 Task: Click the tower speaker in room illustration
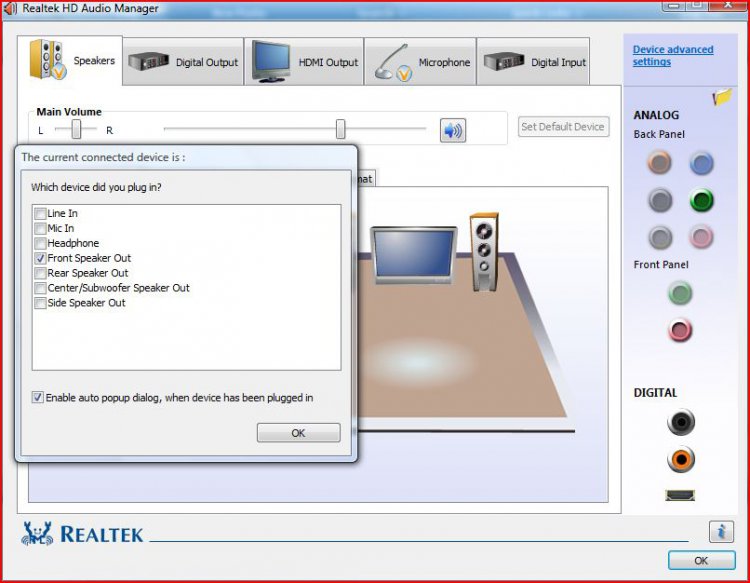coord(485,252)
